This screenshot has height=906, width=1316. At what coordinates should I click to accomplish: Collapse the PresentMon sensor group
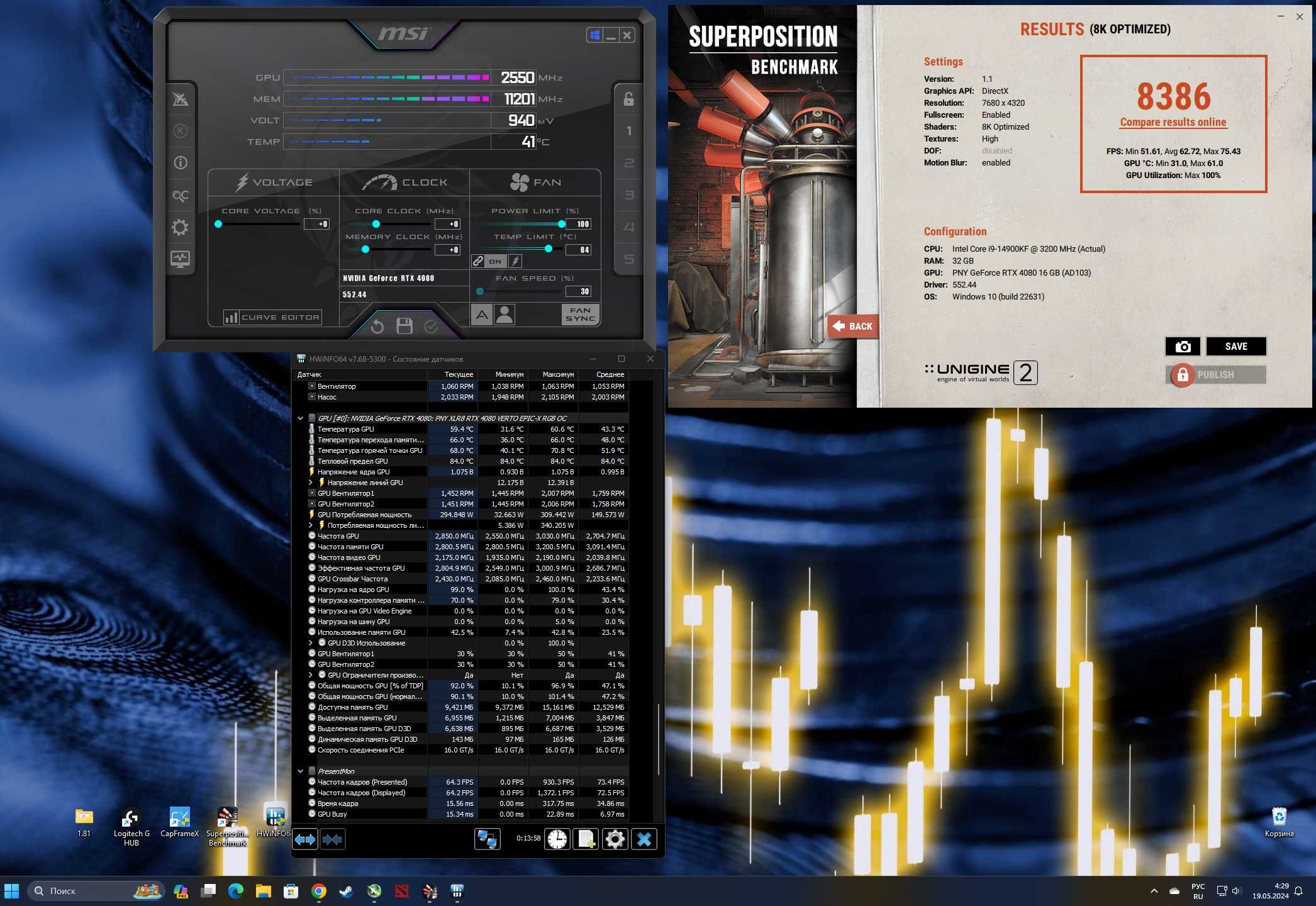click(x=301, y=771)
